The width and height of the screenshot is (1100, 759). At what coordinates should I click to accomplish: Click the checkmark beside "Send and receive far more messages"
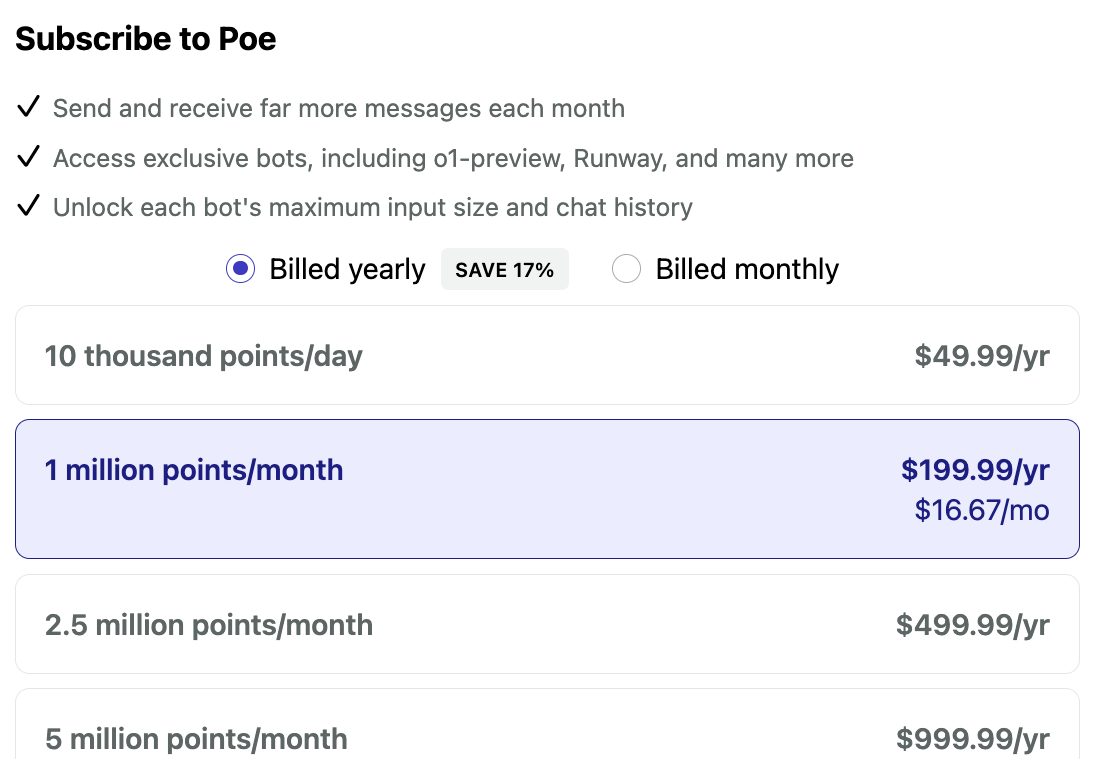(28, 107)
